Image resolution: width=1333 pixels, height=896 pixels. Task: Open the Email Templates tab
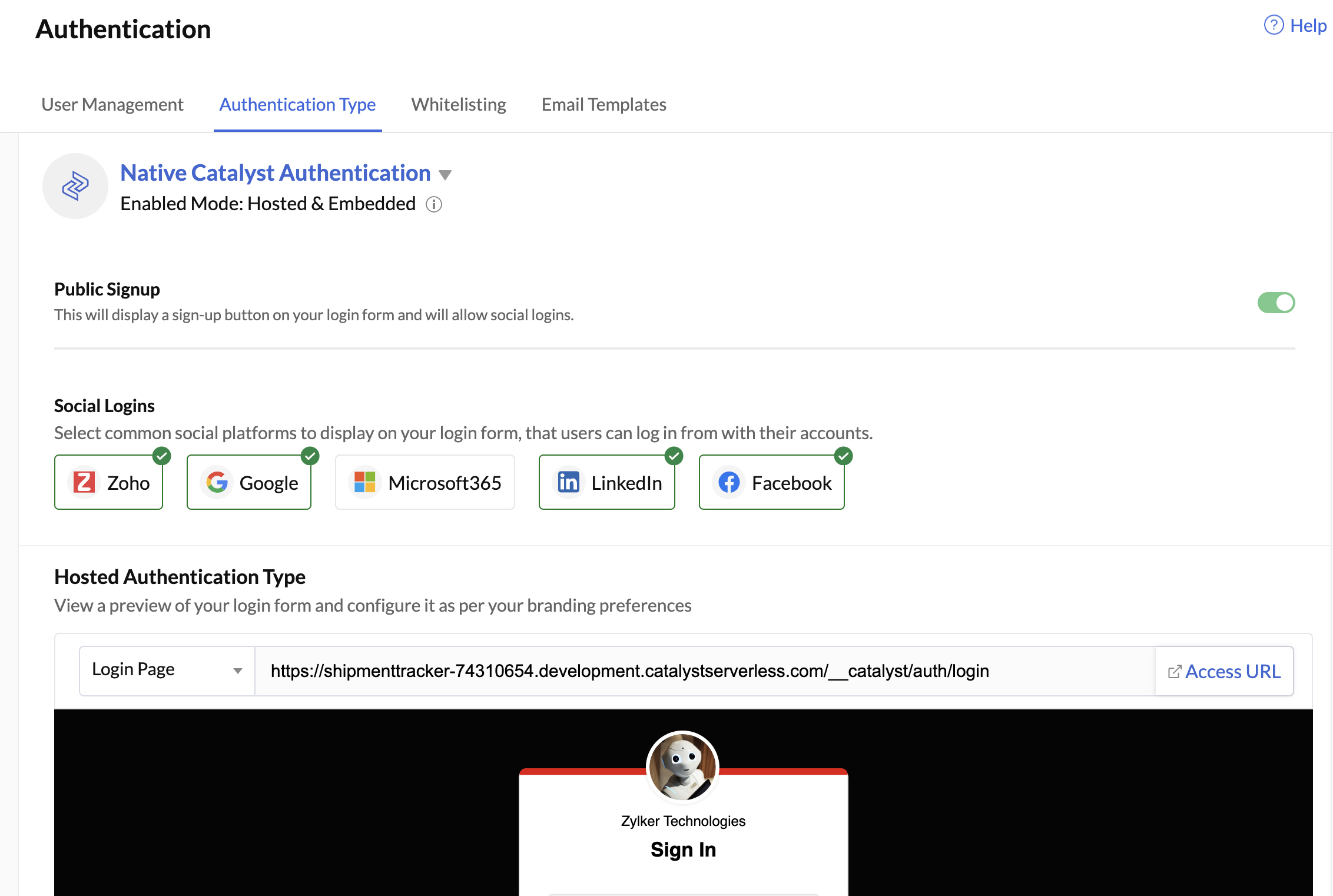coord(604,104)
